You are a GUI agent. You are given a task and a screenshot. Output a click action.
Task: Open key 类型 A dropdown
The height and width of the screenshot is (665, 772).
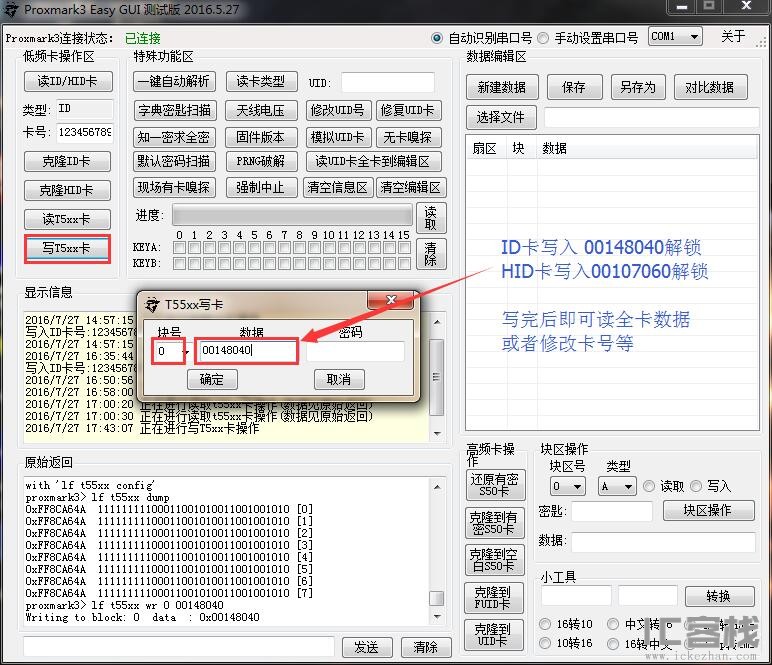click(617, 486)
